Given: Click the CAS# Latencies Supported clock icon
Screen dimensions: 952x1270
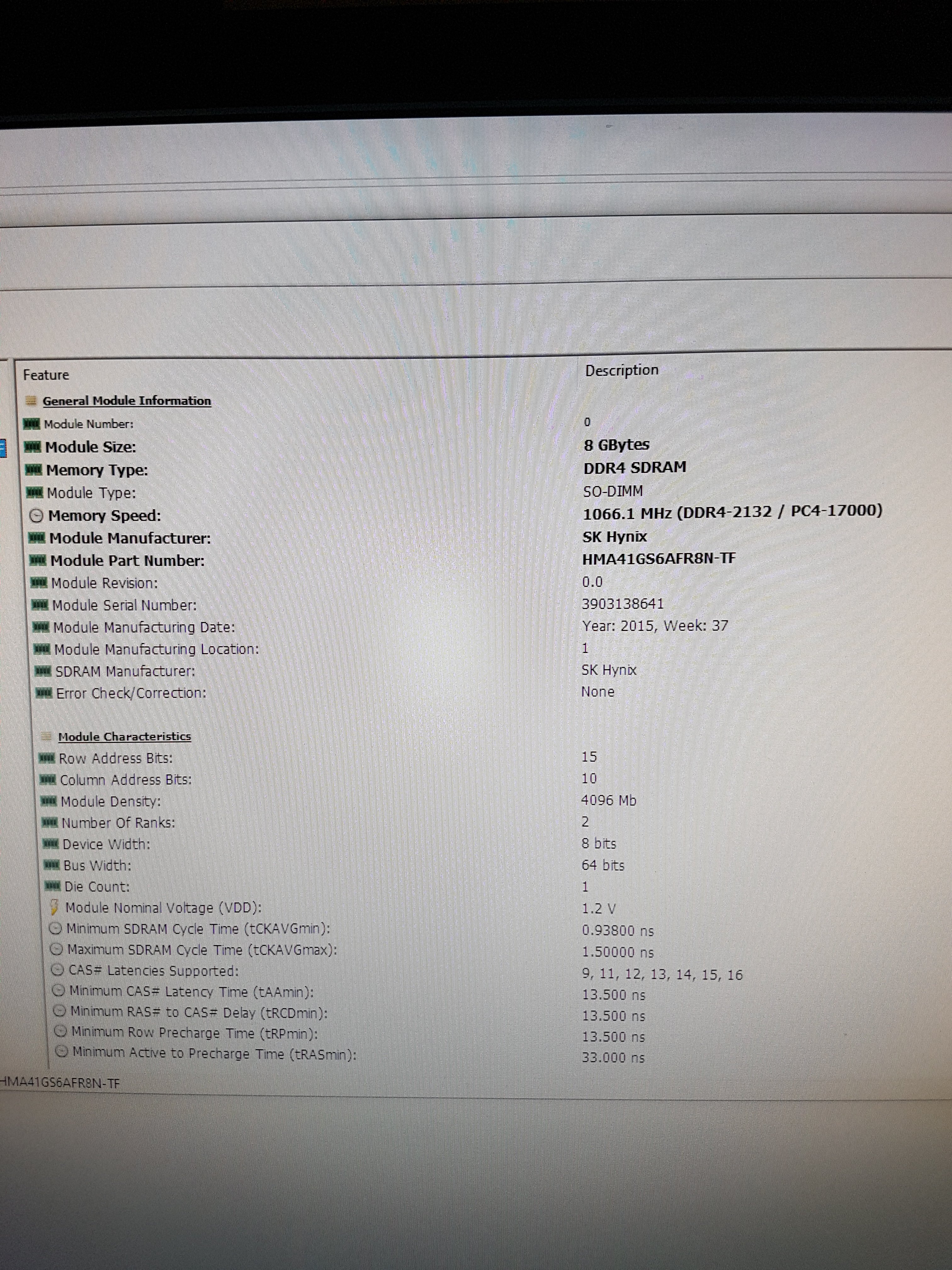Looking at the screenshot, I should (x=57, y=970).
